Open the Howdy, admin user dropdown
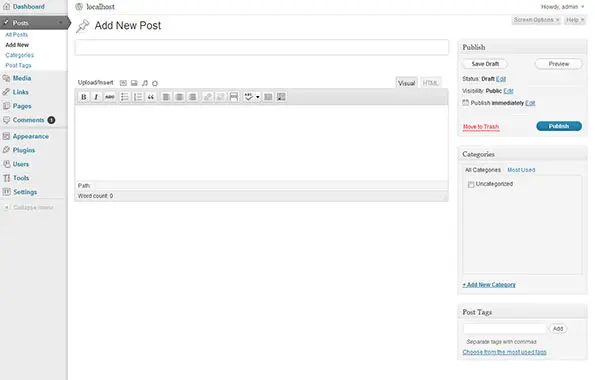 tap(562, 7)
